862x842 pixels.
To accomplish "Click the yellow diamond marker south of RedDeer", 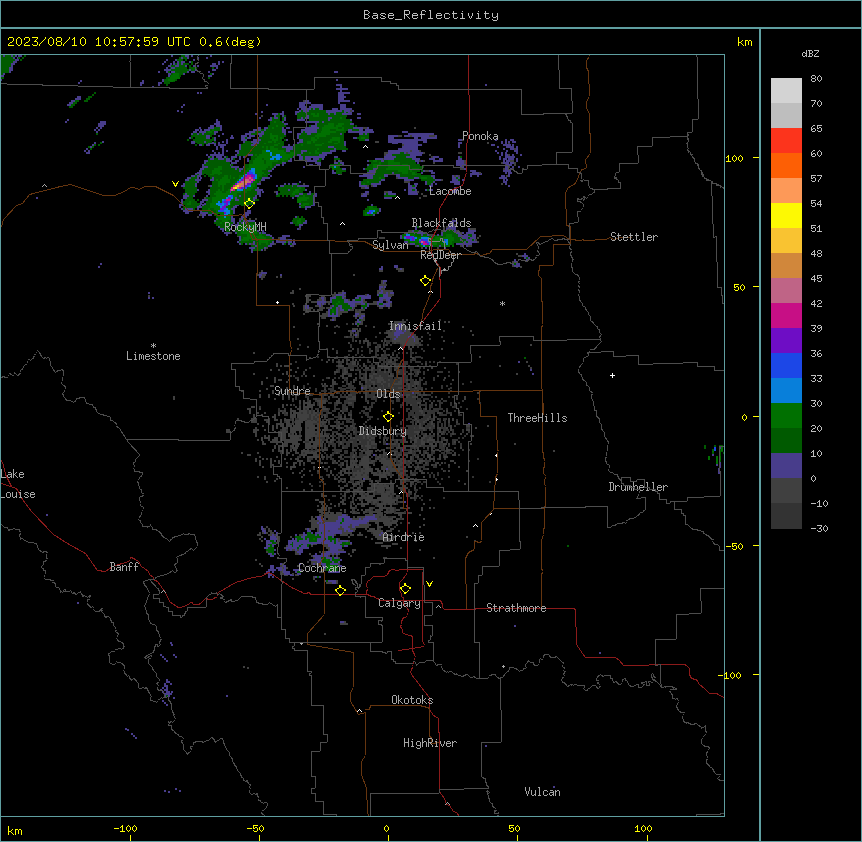I will 426,281.
